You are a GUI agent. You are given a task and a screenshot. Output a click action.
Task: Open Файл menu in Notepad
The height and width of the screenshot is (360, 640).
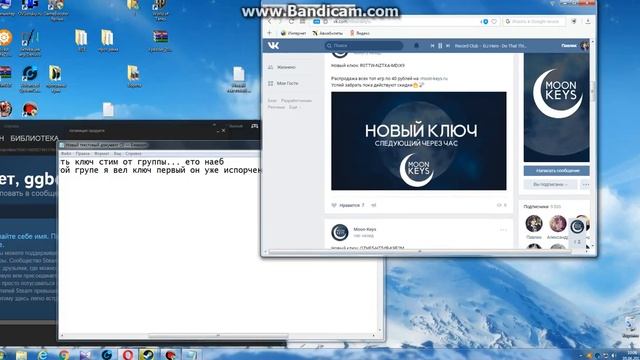66,154
